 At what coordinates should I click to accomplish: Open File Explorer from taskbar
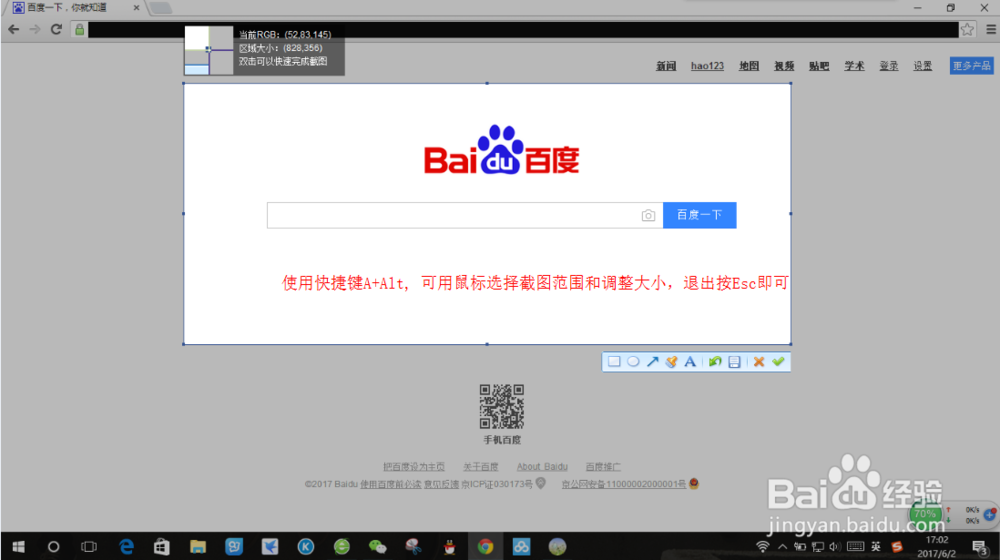pos(198,547)
